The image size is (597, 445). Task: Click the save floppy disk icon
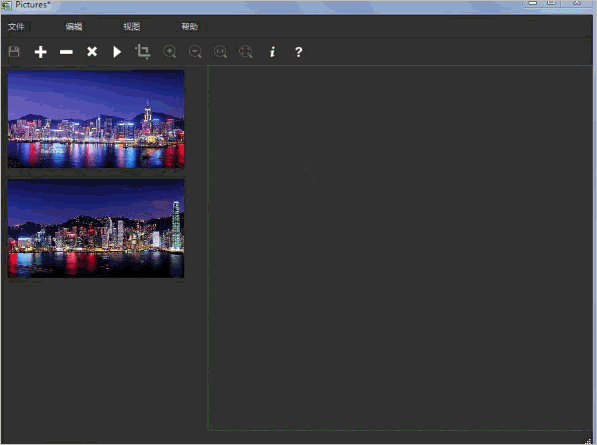coord(14,51)
